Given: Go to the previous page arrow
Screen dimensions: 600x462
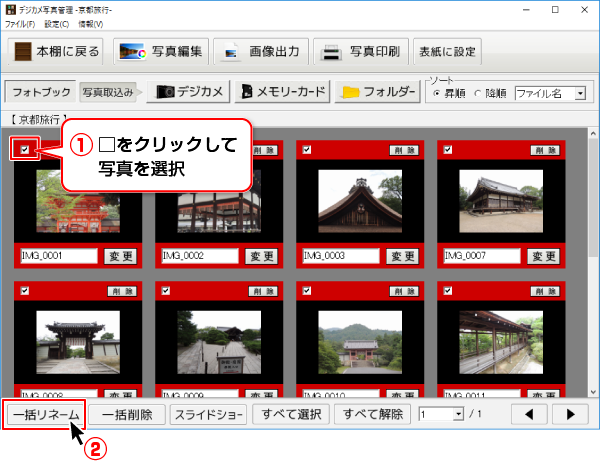Looking at the screenshot, I should click(x=530, y=413).
